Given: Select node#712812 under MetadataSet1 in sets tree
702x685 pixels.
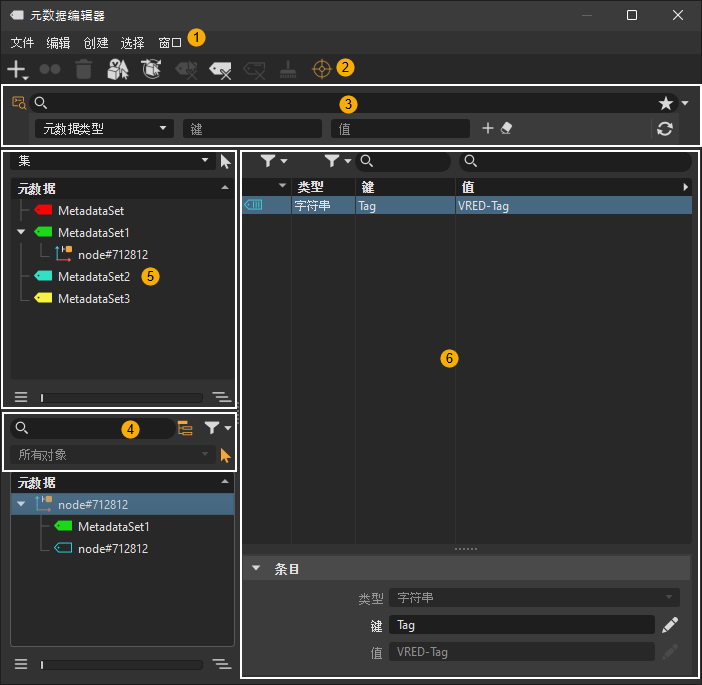Looking at the screenshot, I should [x=113, y=255].
